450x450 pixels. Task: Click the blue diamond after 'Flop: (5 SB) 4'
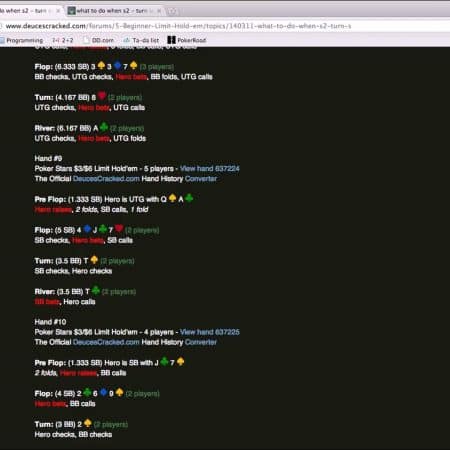pos(87,229)
